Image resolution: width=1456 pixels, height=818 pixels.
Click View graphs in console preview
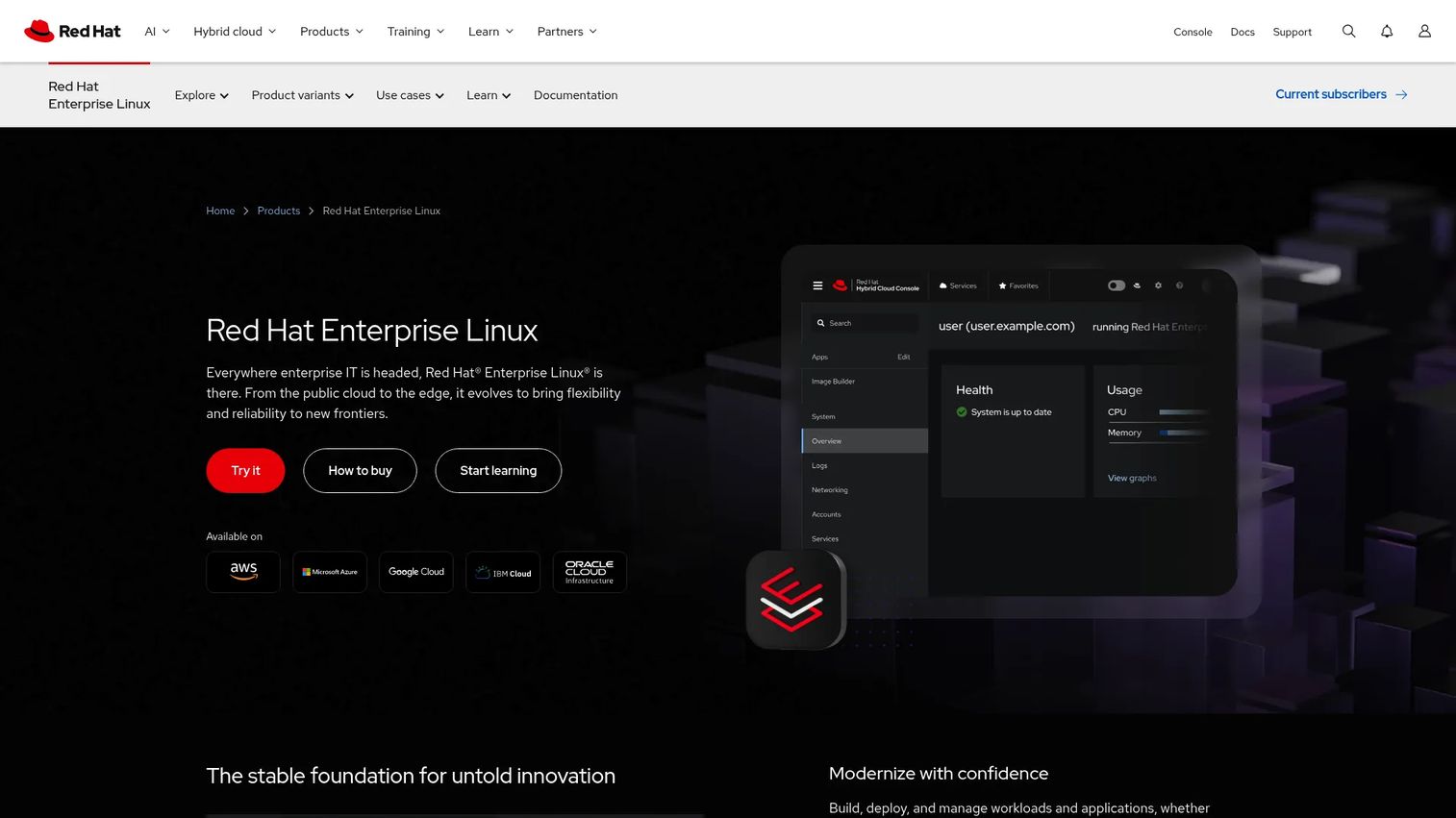(1132, 478)
